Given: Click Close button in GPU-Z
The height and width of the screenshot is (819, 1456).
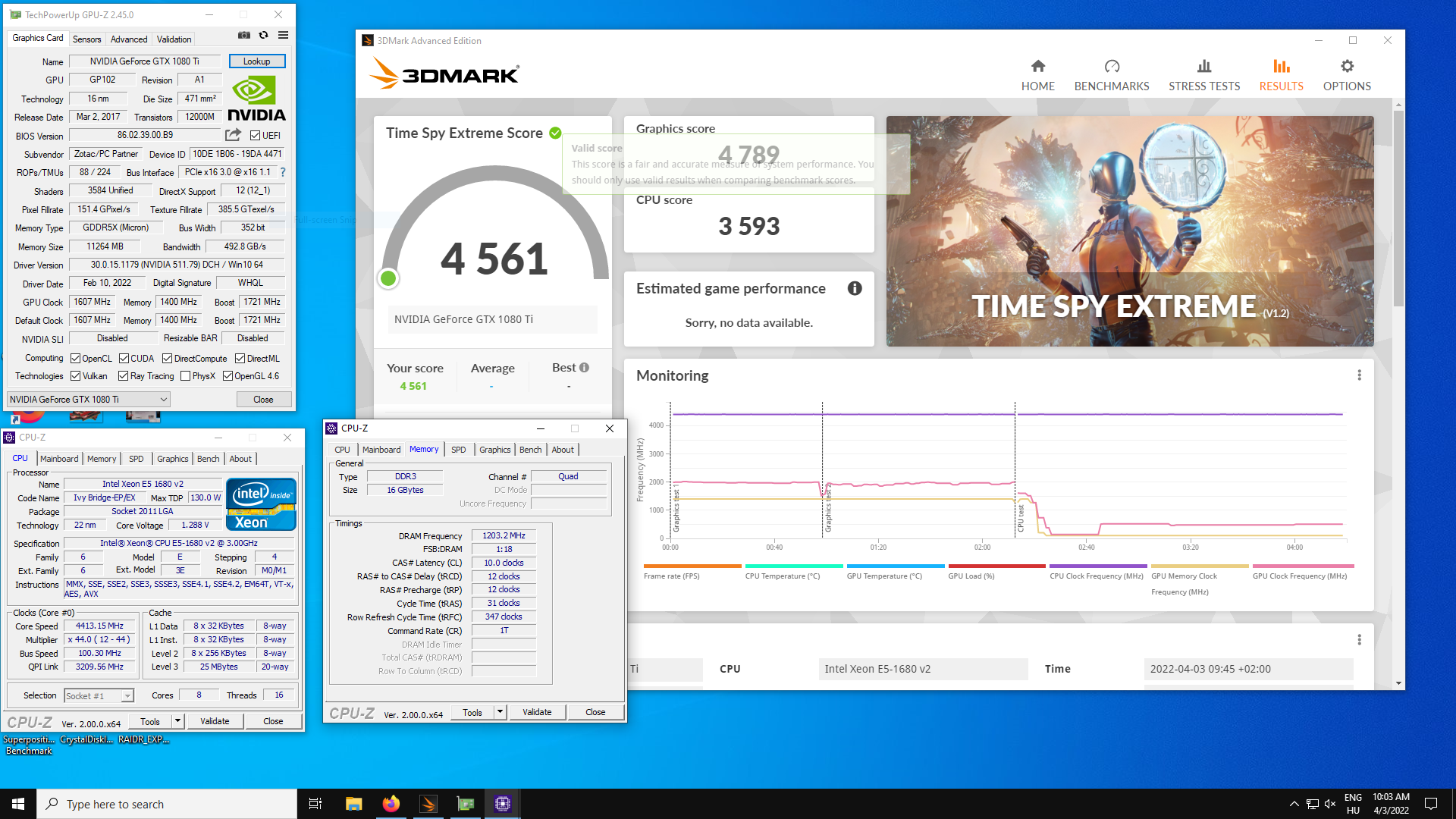Looking at the screenshot, I should pyautogui.click(x=263, y=400).
